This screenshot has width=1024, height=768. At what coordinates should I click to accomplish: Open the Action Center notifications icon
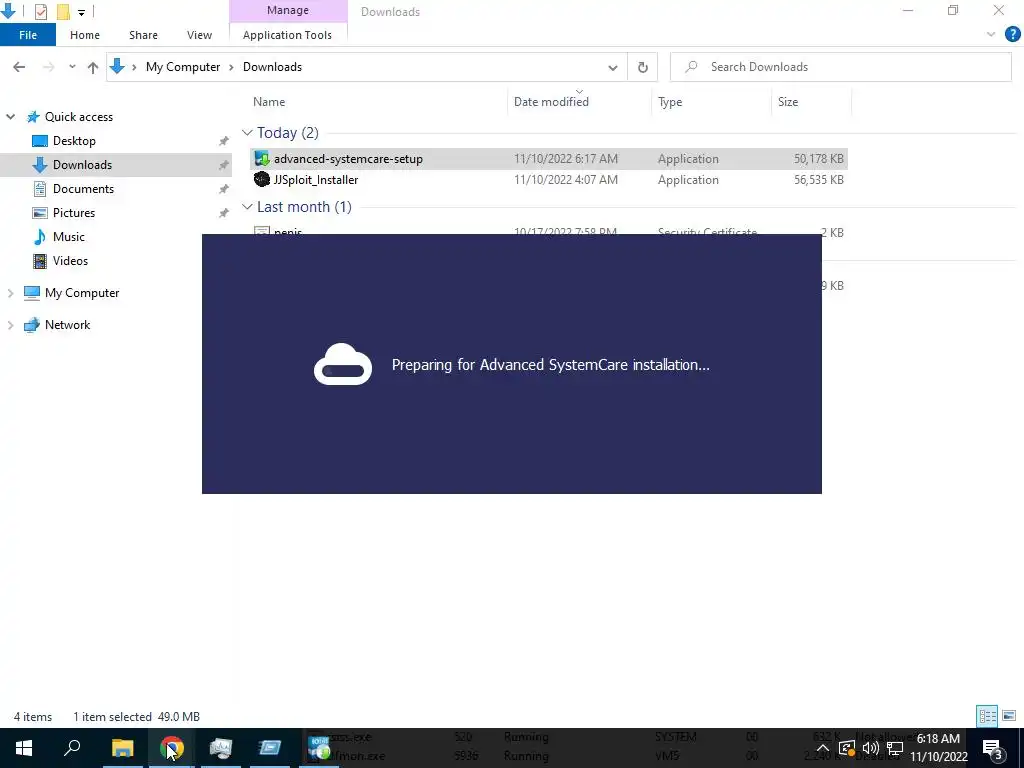(993, 748)
